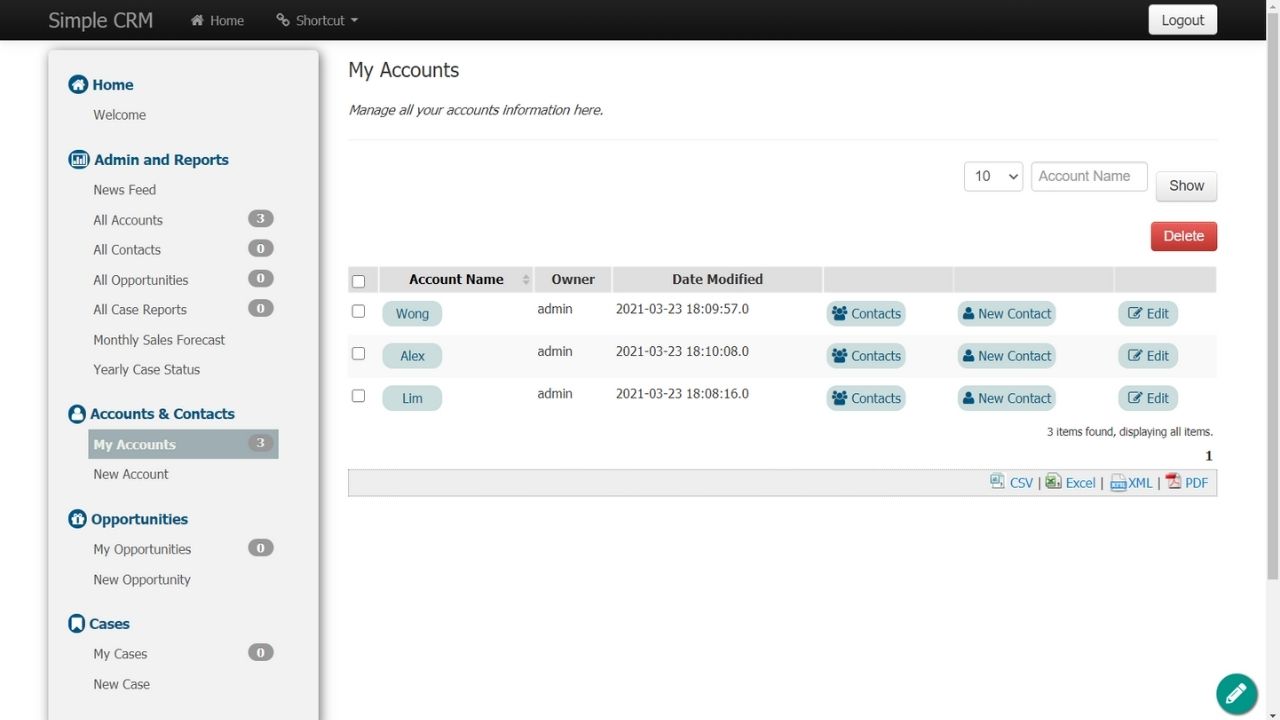Tick the checkbox for Wong account

coord(358,312)
